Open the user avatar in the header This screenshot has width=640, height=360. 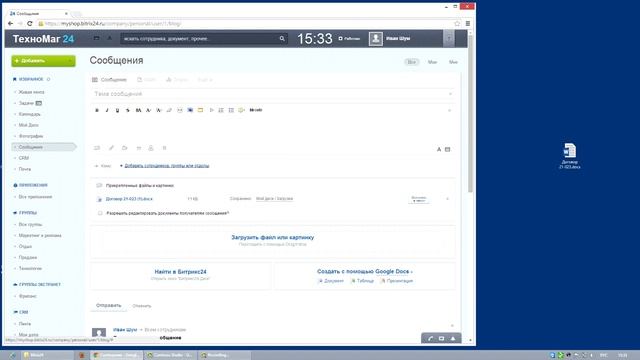pos(376,39)
